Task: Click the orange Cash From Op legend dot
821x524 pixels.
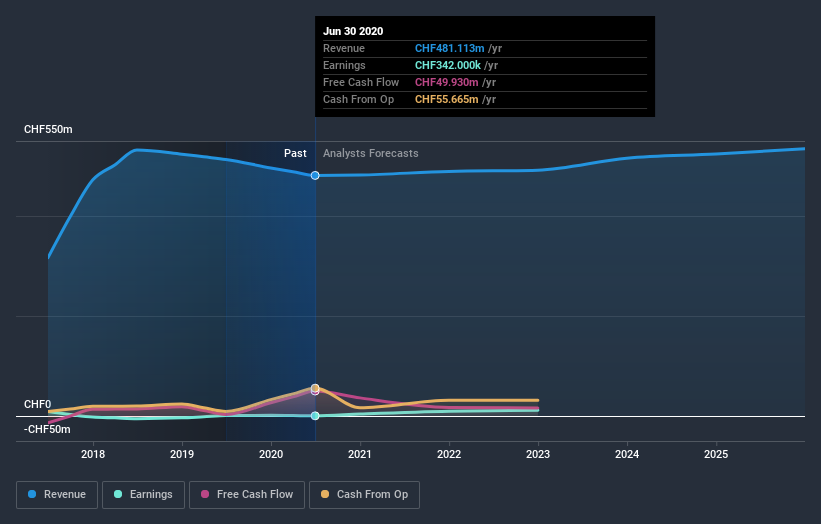Action: 325,494
